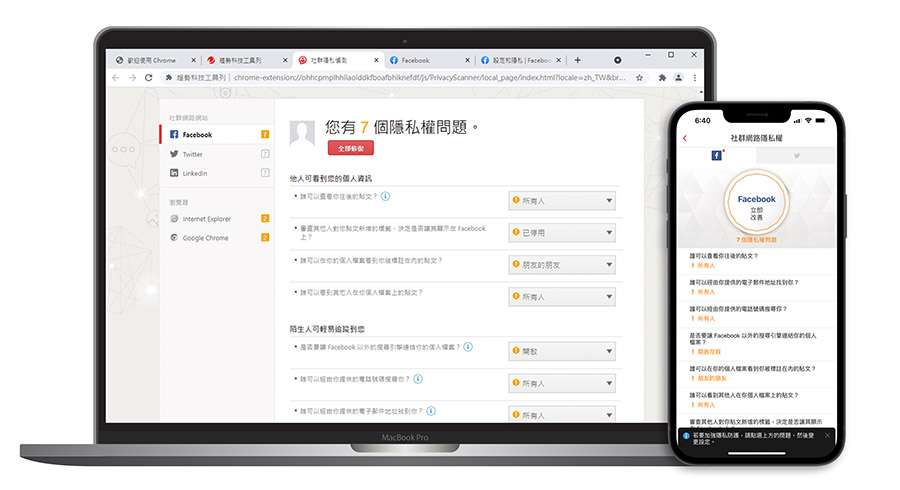Screen dimensions: 900x490
Task: Close the 社群隱私偵測 tab
Action: point(376,60)
